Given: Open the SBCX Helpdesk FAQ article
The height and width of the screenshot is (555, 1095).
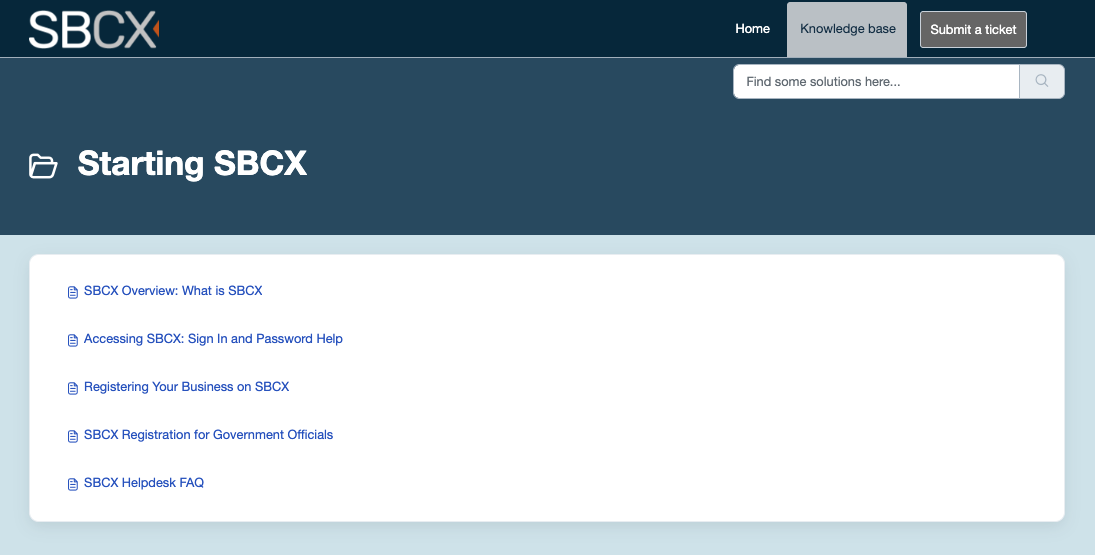Looking at the screenshot, I should pos(144,483).
